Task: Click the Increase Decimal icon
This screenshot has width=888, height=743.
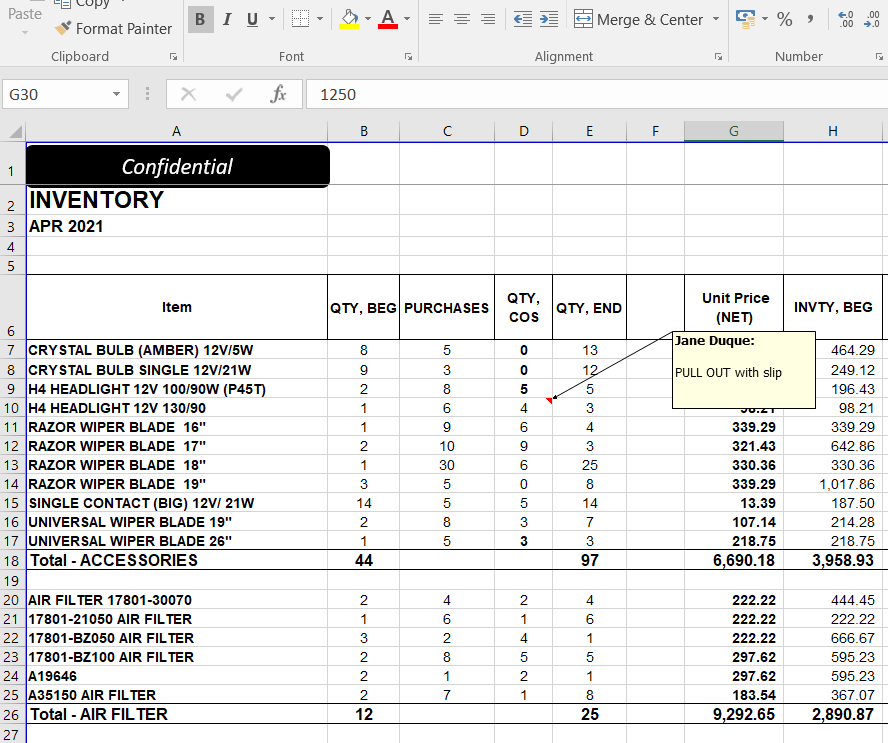Action: [x=846, y=20]
